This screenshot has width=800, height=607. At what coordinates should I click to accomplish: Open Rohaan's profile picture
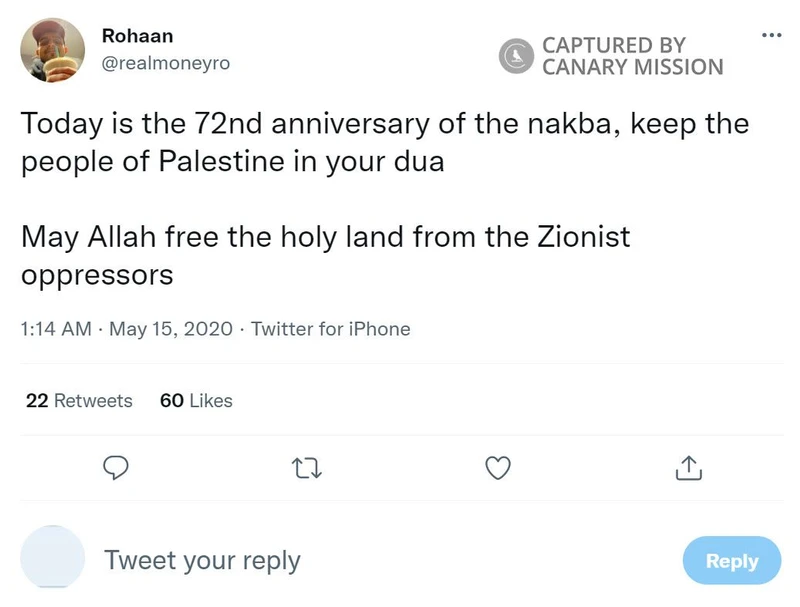click(53, 50)
